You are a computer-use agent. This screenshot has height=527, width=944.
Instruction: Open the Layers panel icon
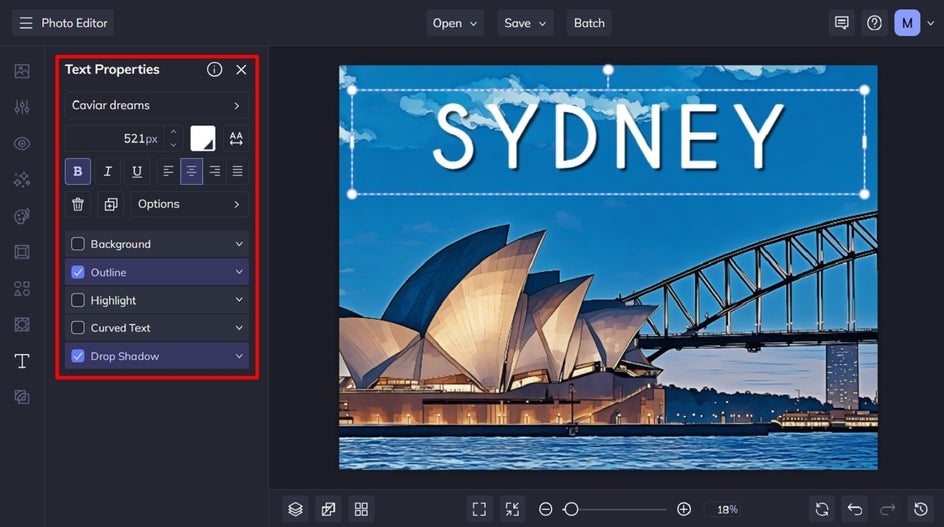[296, 510]
